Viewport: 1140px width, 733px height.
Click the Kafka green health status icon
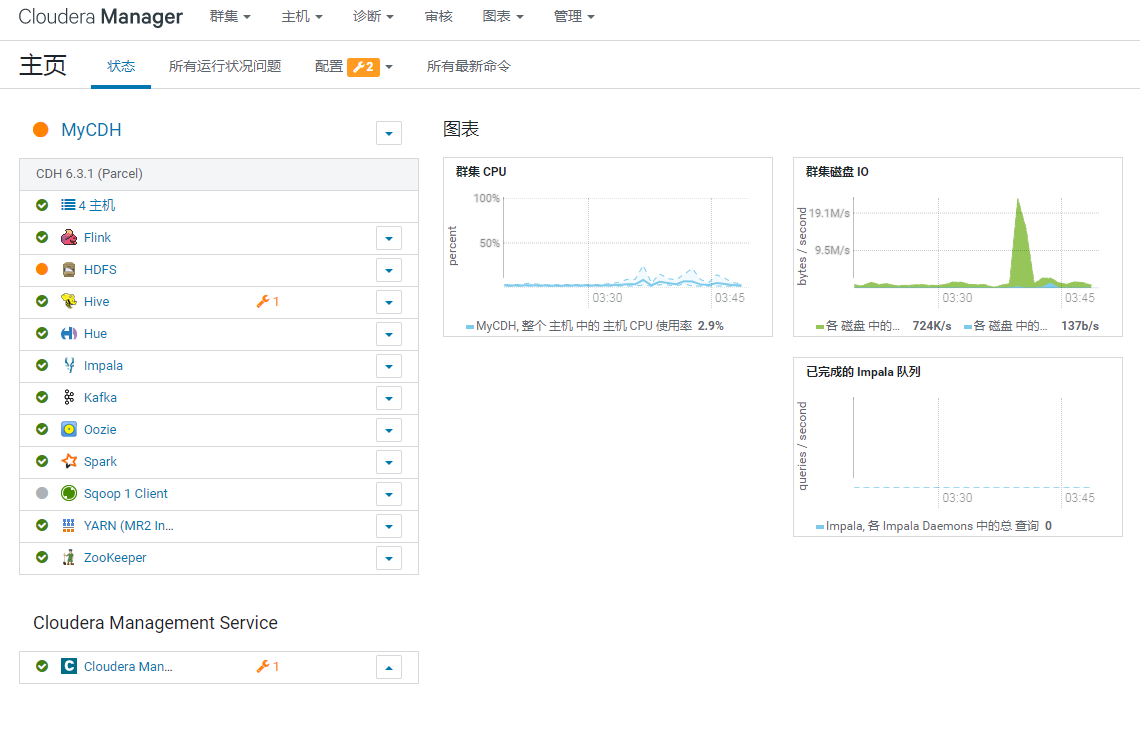tap(42, 397)
